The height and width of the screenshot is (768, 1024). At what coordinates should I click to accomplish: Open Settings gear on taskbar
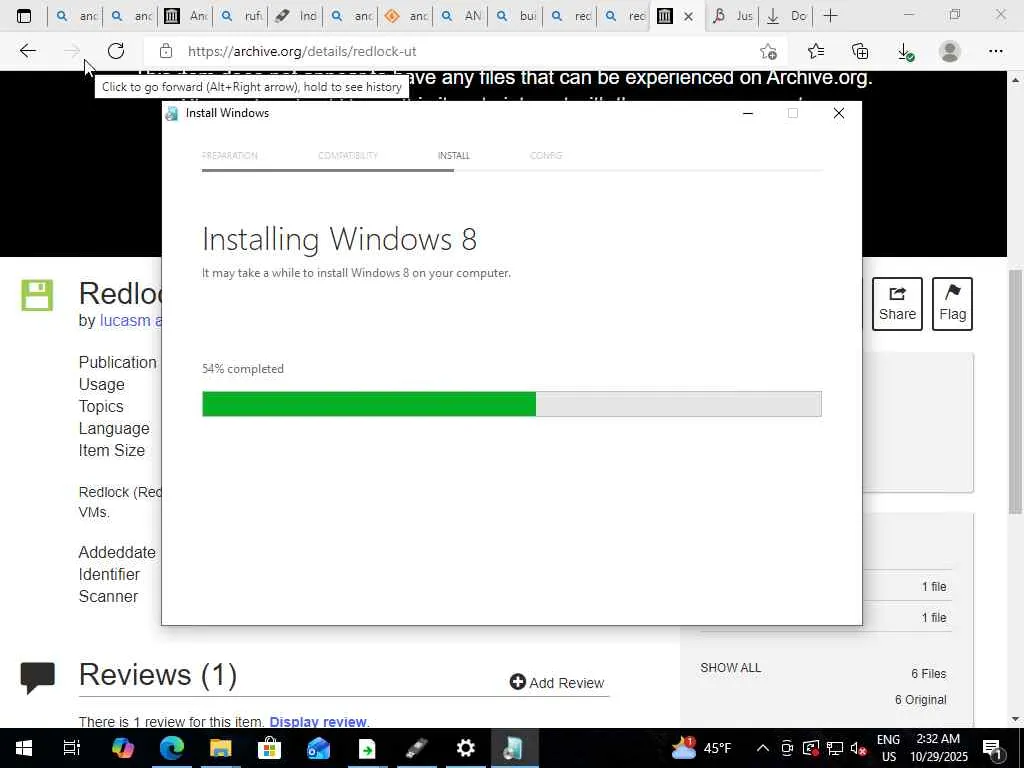coord(465,748)
